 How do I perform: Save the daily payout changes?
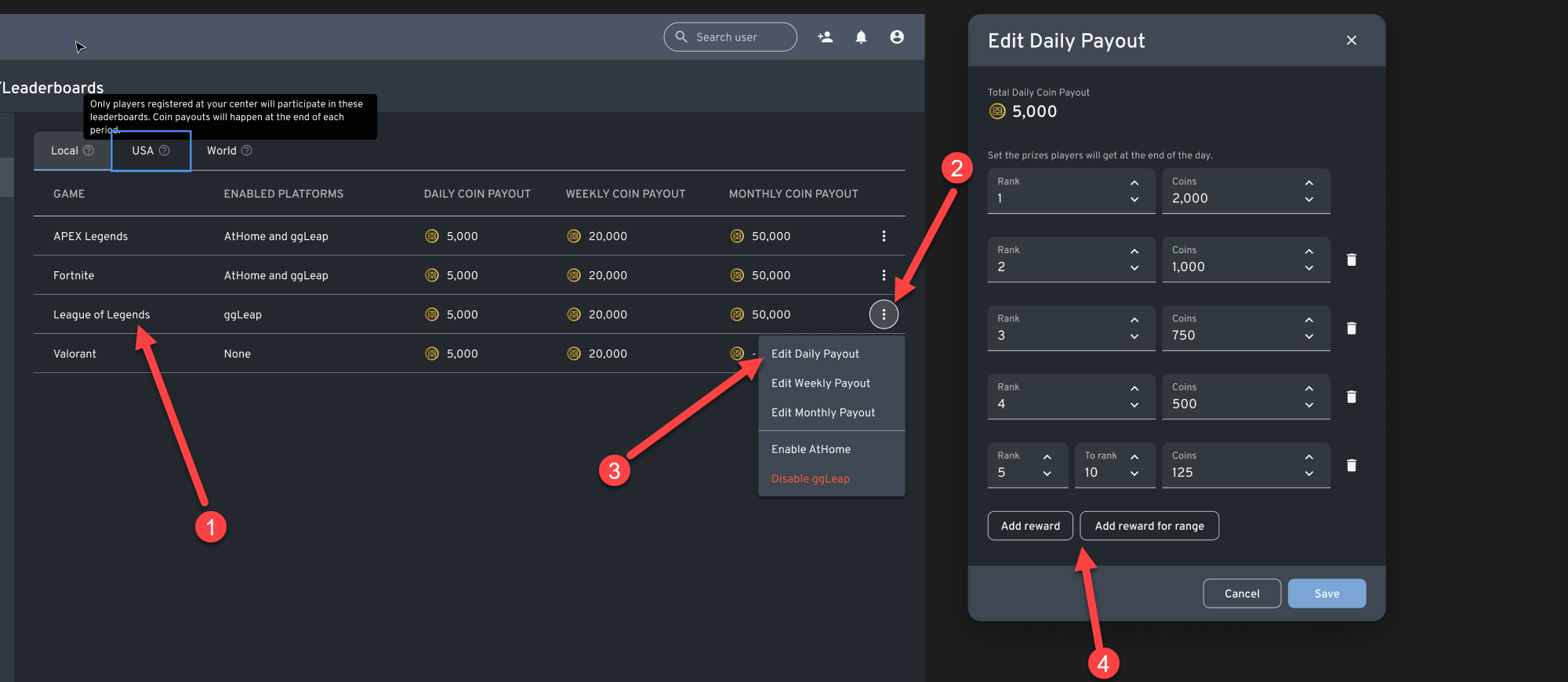click(x=1327, y=593)
